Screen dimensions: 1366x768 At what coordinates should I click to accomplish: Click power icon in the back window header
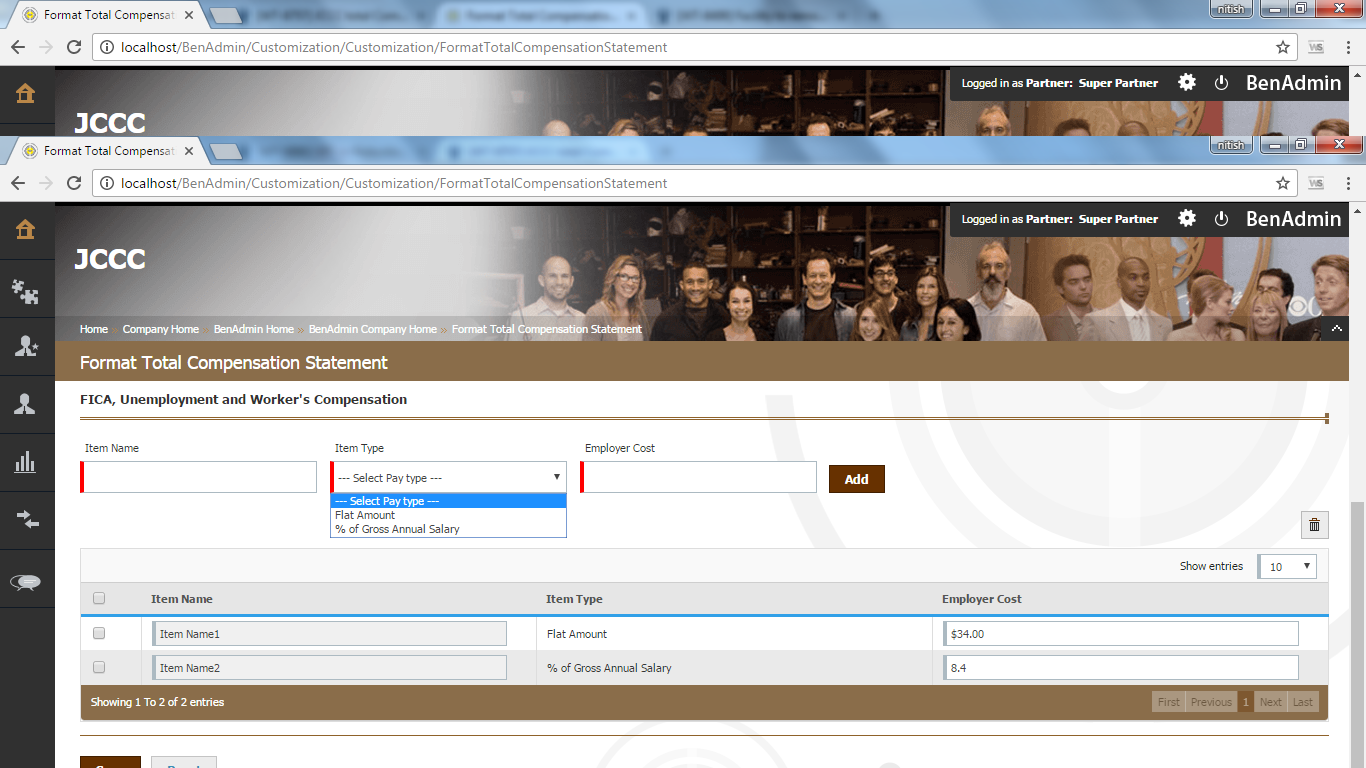tap(1221, 83)
